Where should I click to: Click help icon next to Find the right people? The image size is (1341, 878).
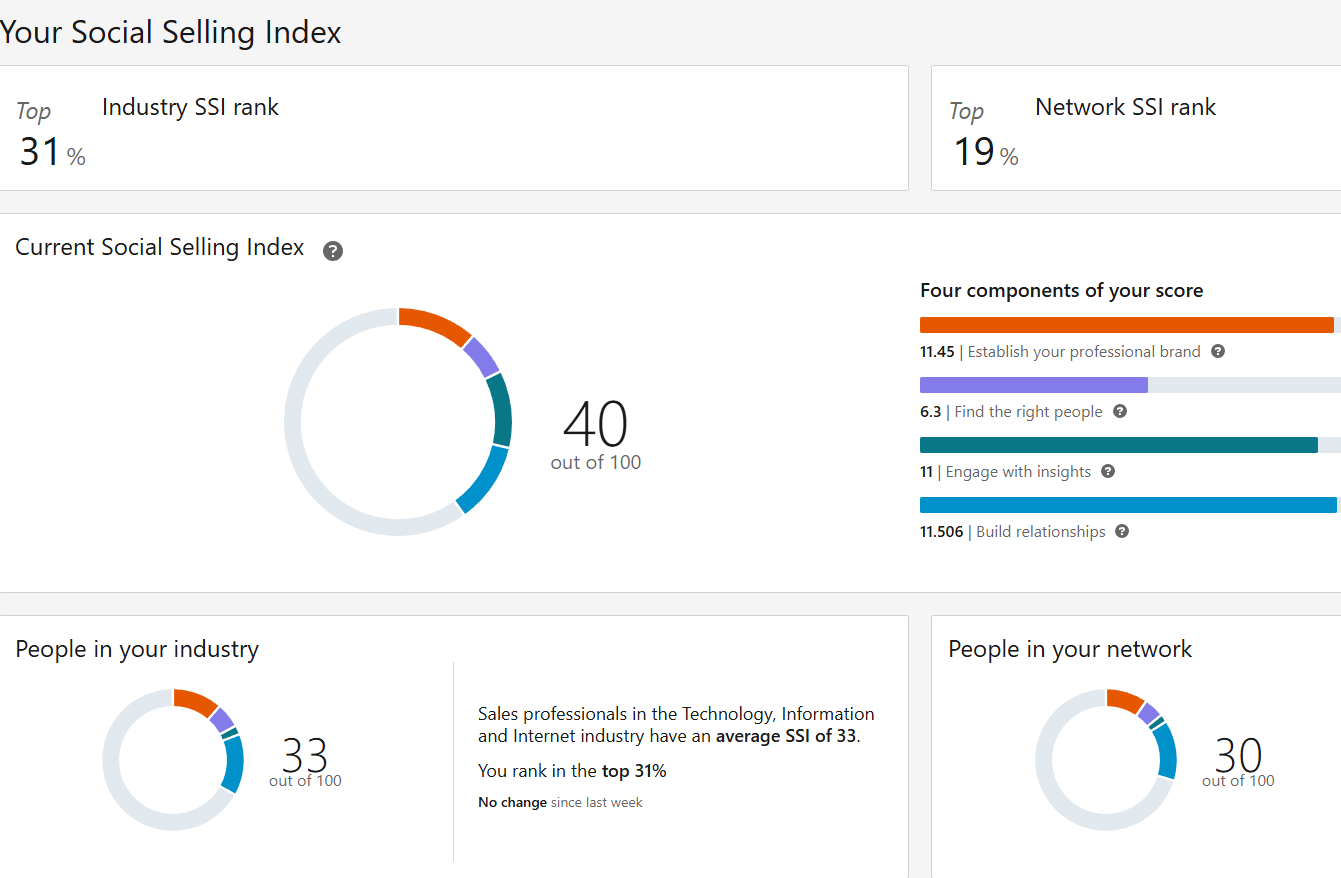tap(1120, 412)
